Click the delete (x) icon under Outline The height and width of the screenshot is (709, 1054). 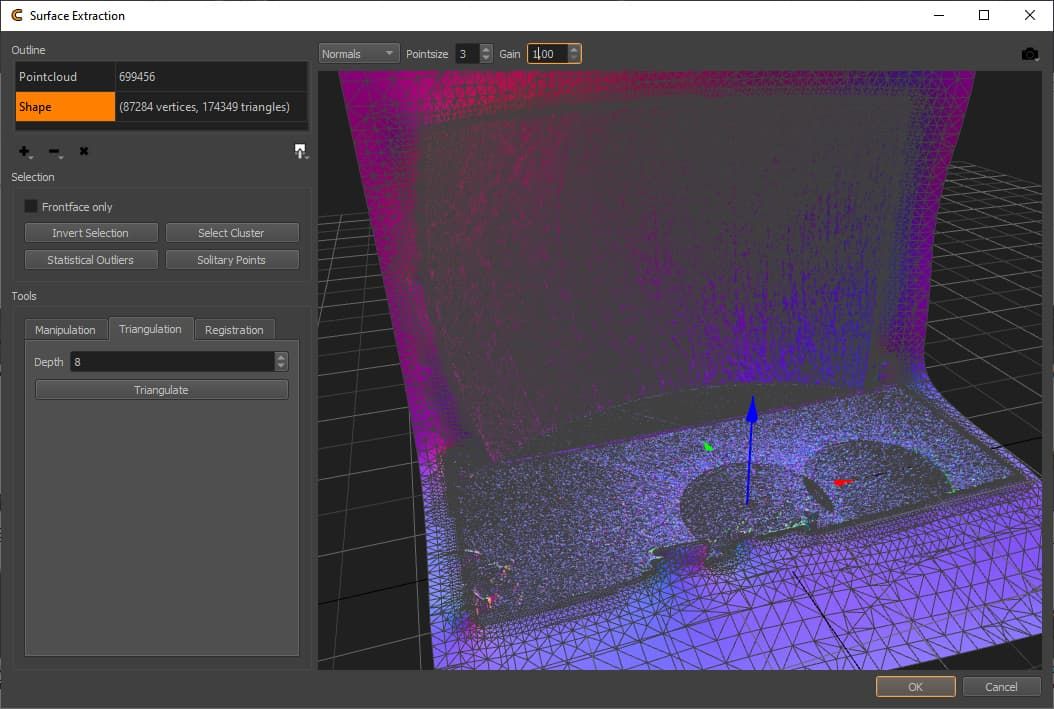[x=84, y=152]
